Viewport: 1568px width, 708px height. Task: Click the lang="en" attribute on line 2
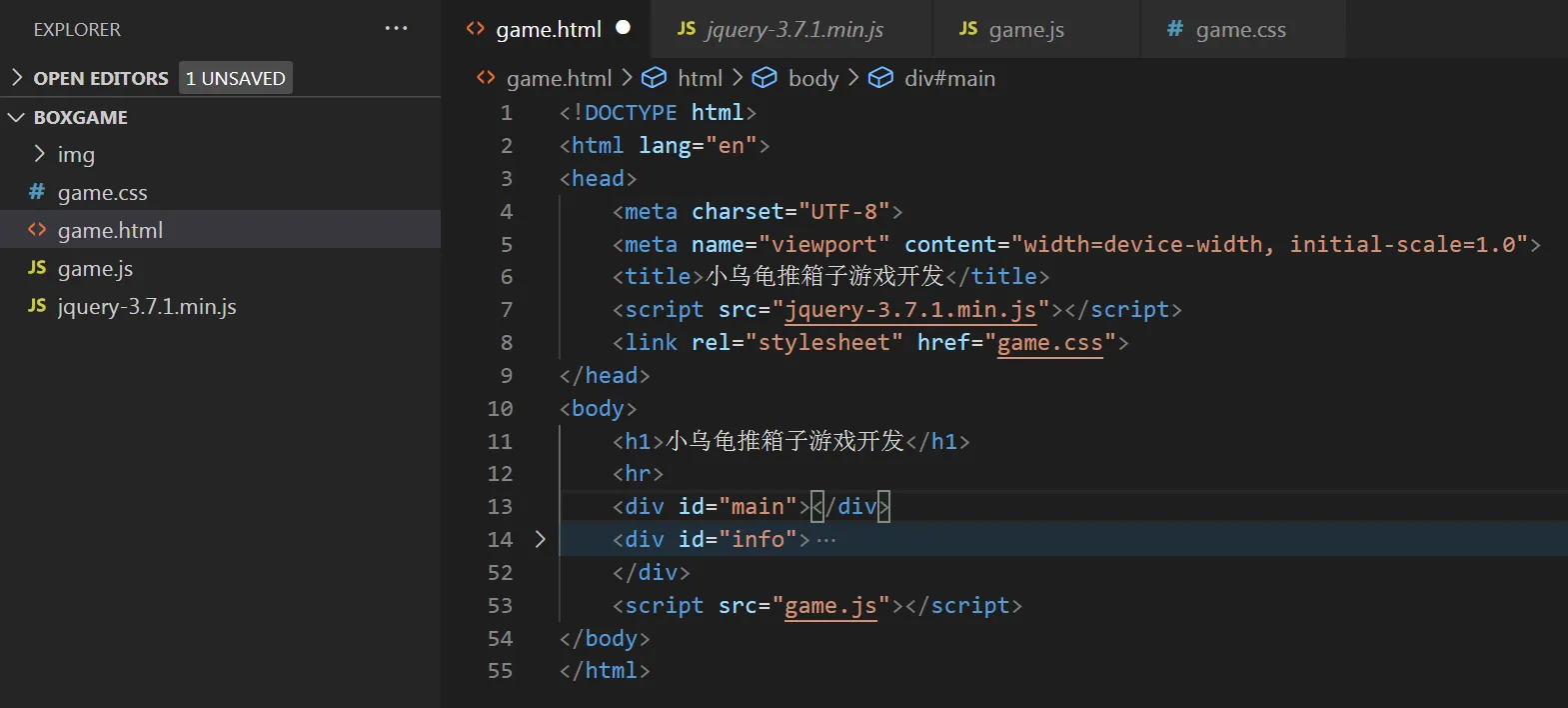[698, 146]
